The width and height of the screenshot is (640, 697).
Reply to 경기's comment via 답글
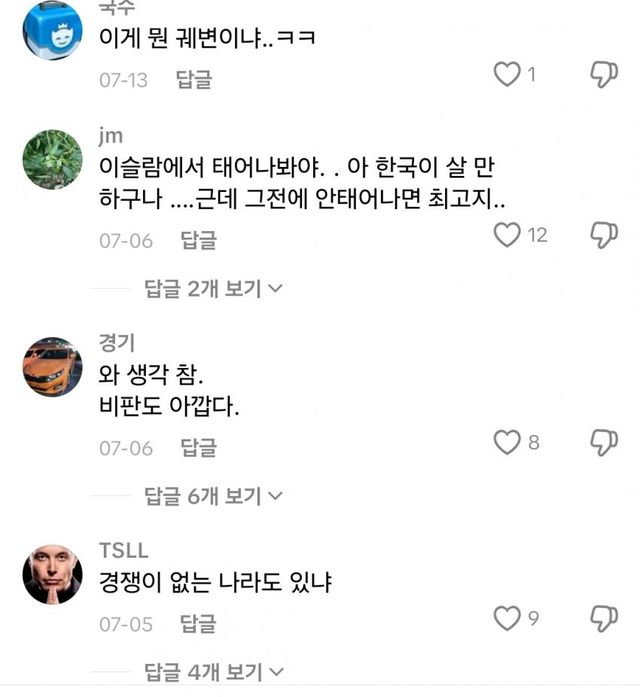click(x=198, y=447)
